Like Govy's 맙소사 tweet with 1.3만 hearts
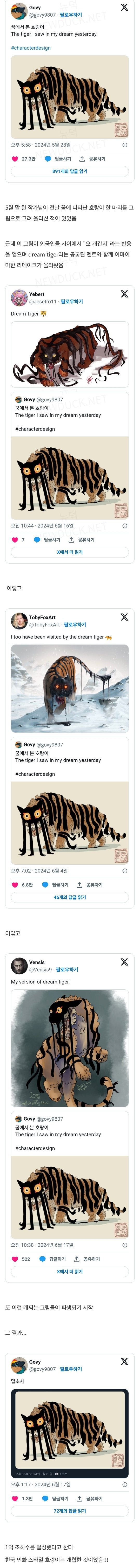This screenshot has height=1568, width=140. coord(15,1498)
